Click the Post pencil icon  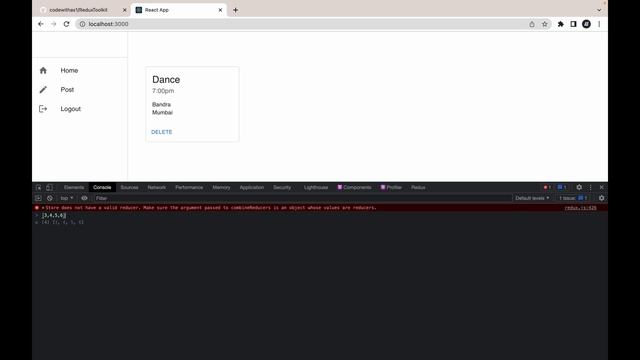(43, 89)
